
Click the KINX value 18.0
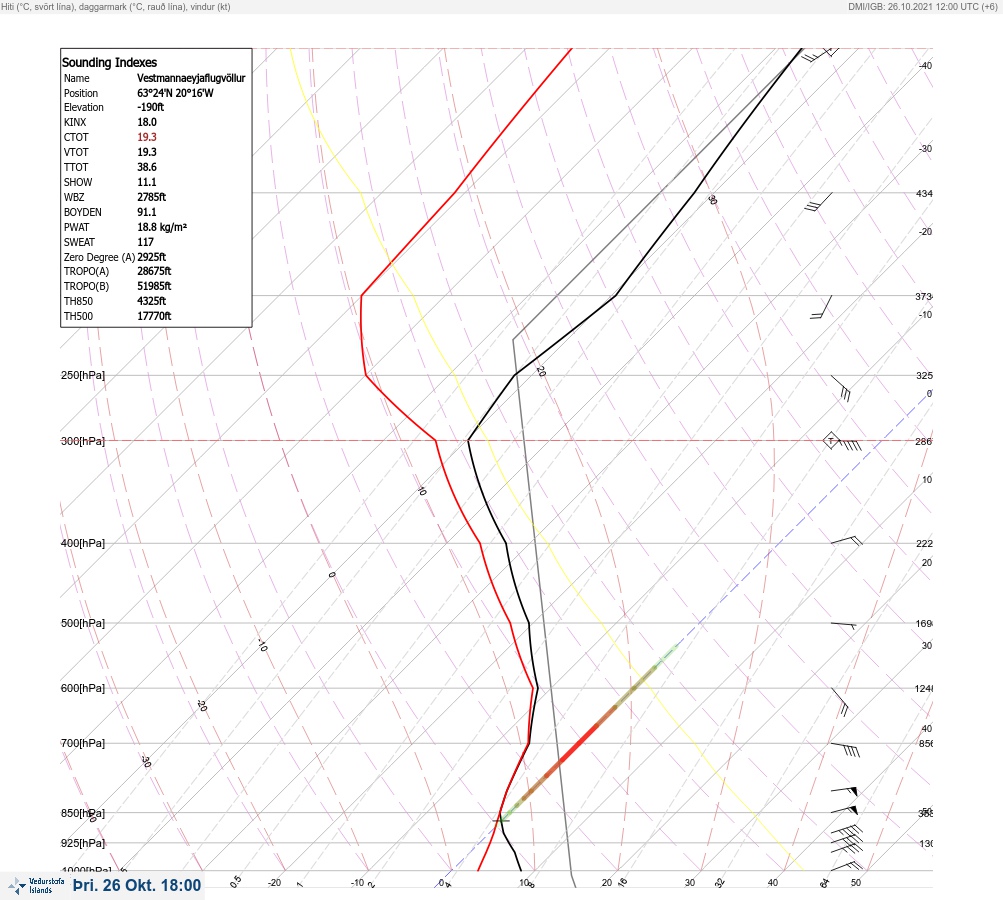coord(146,122)
